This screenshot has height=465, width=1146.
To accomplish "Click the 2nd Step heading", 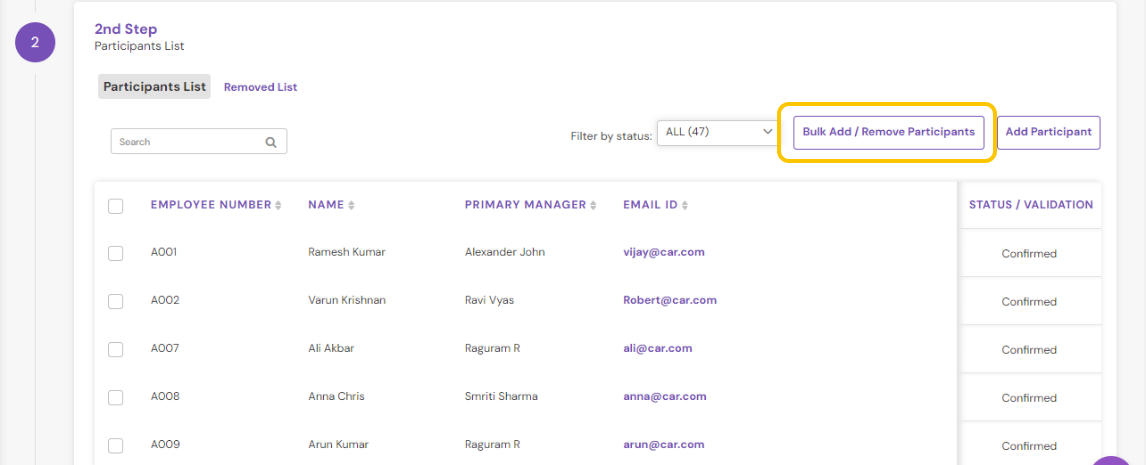I will (126, 29).
